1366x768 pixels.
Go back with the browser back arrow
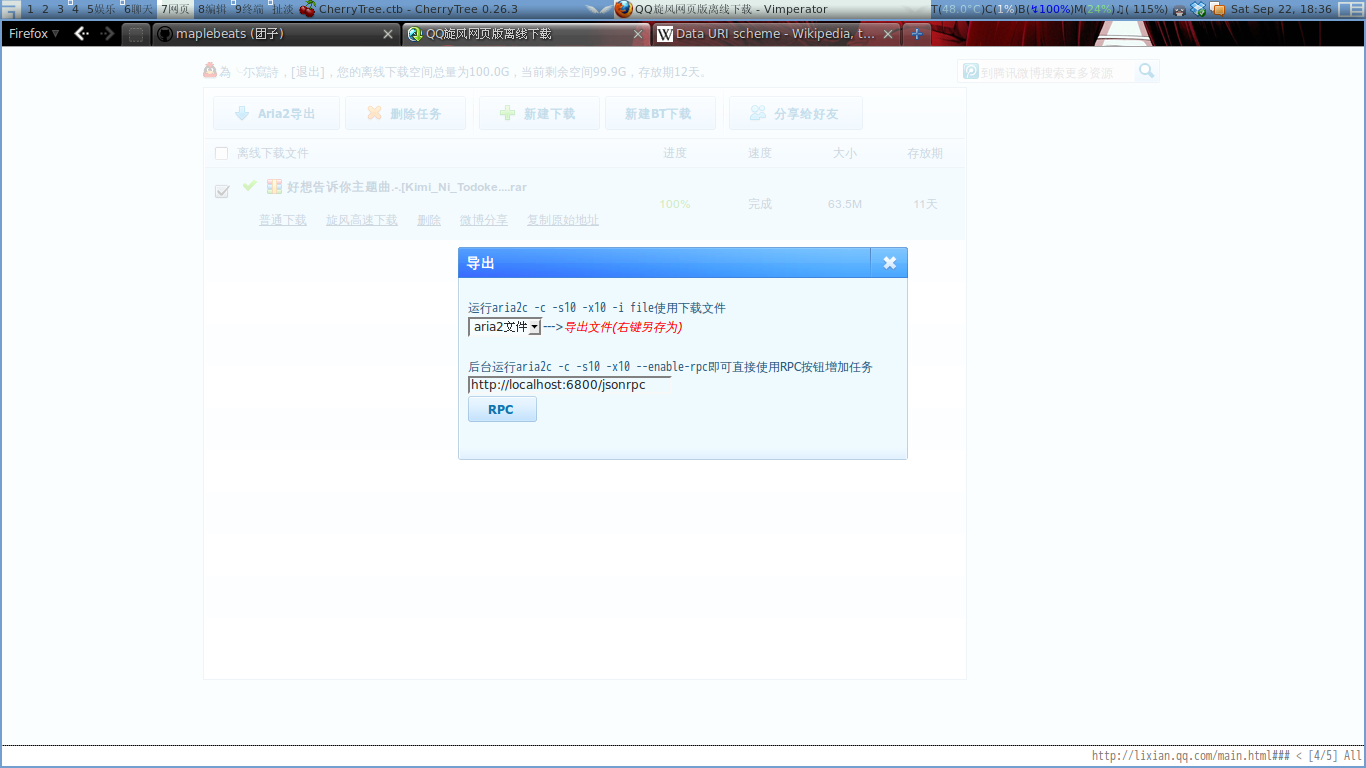click(x=82, y=34)
